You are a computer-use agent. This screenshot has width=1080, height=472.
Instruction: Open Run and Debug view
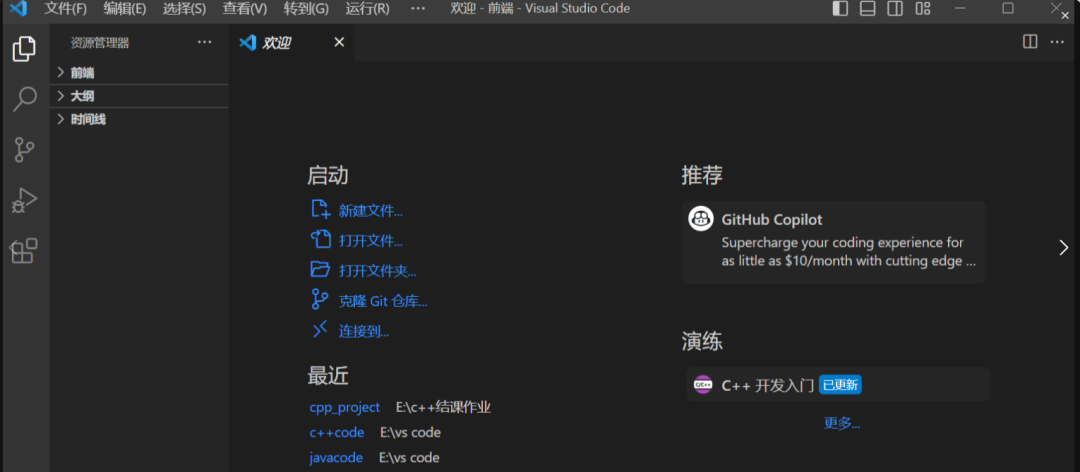coord(24,201)
